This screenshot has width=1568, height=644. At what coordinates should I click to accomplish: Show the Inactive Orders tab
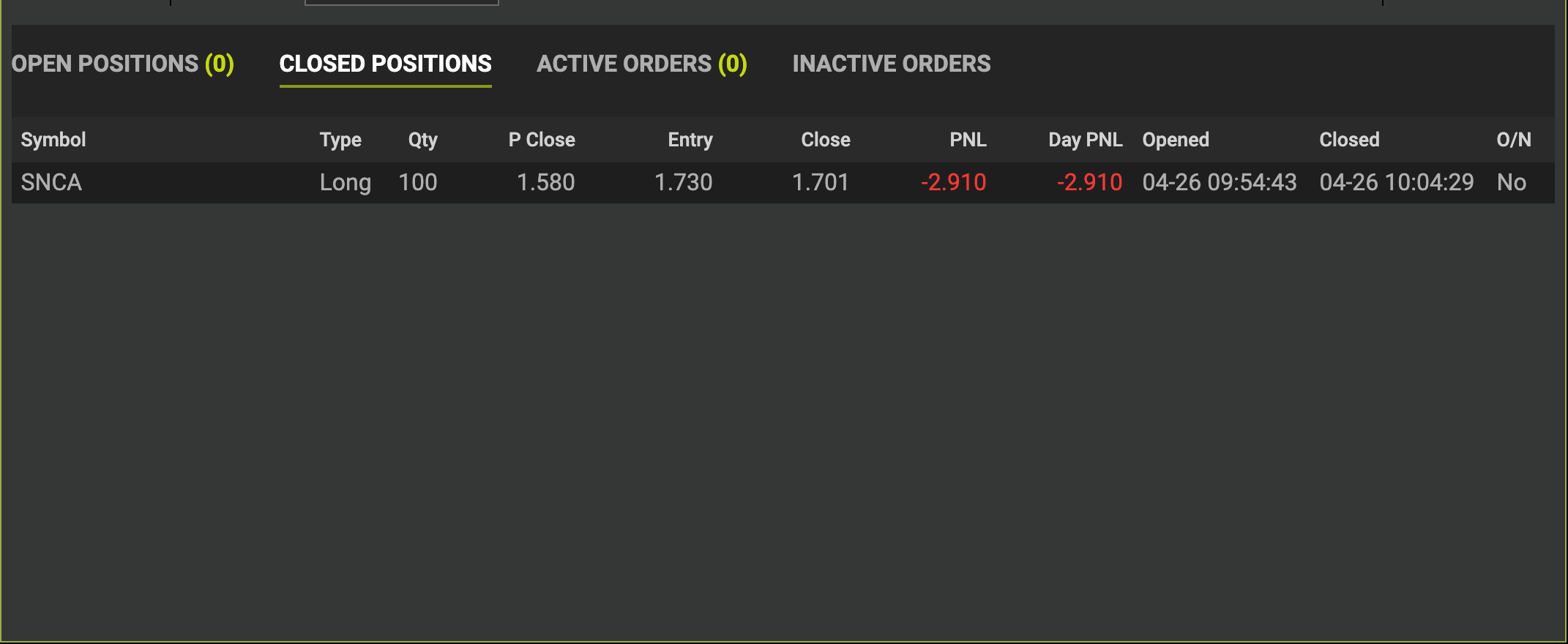pos(891,64)
